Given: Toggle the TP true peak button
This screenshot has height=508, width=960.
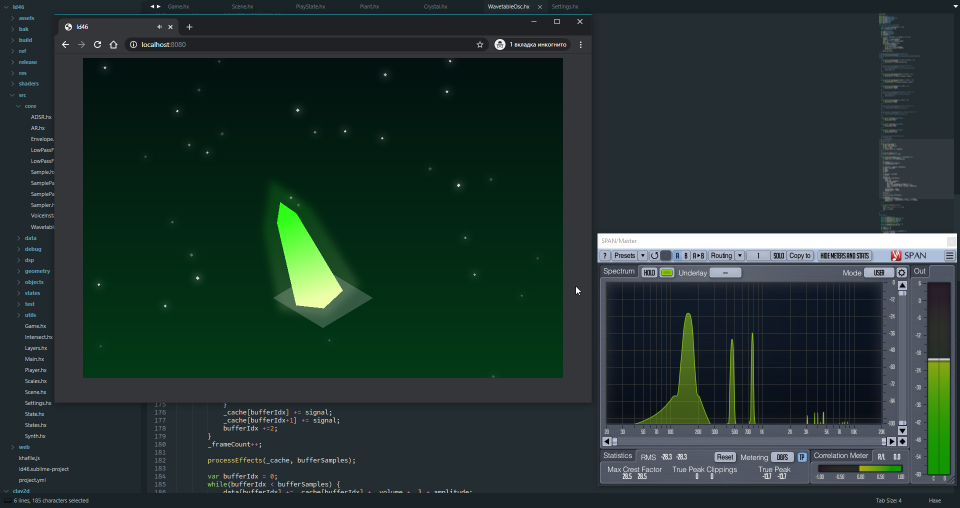Looking at the screenshot, I should [x=802, y=457].
